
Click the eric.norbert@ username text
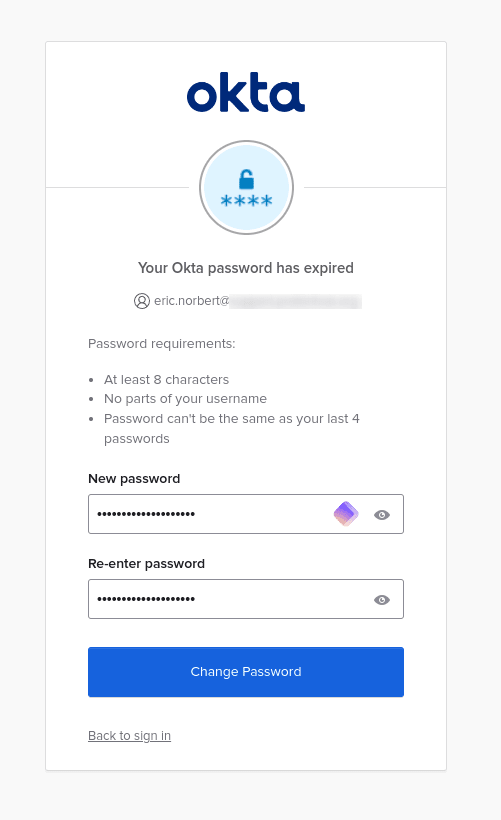[x=191, y=301]
